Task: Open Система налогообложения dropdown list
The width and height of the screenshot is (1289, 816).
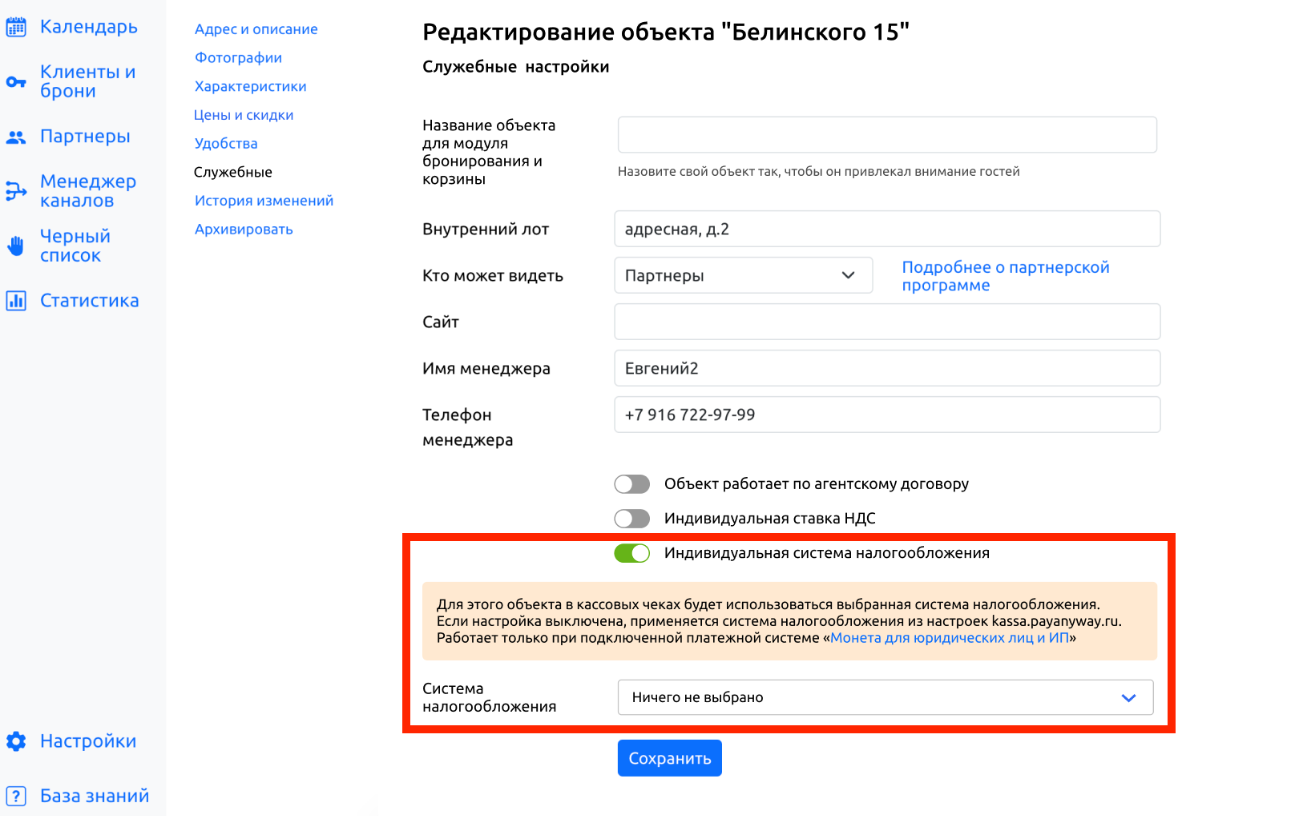Action: (x=885, y=698)
